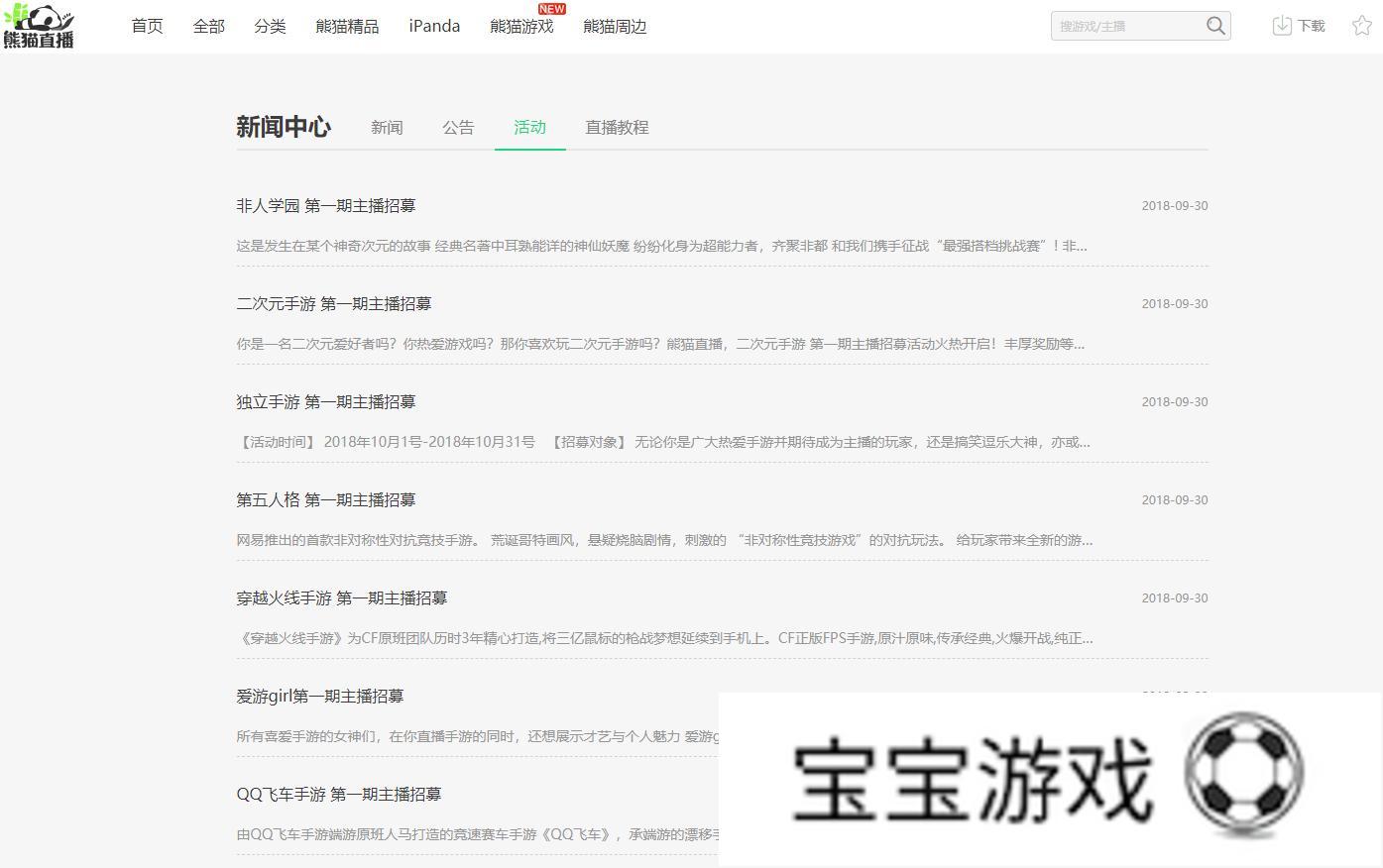Screen dimensions: 1383x868
Task: Open the 首页 navigation item
Action: point(147,27)
